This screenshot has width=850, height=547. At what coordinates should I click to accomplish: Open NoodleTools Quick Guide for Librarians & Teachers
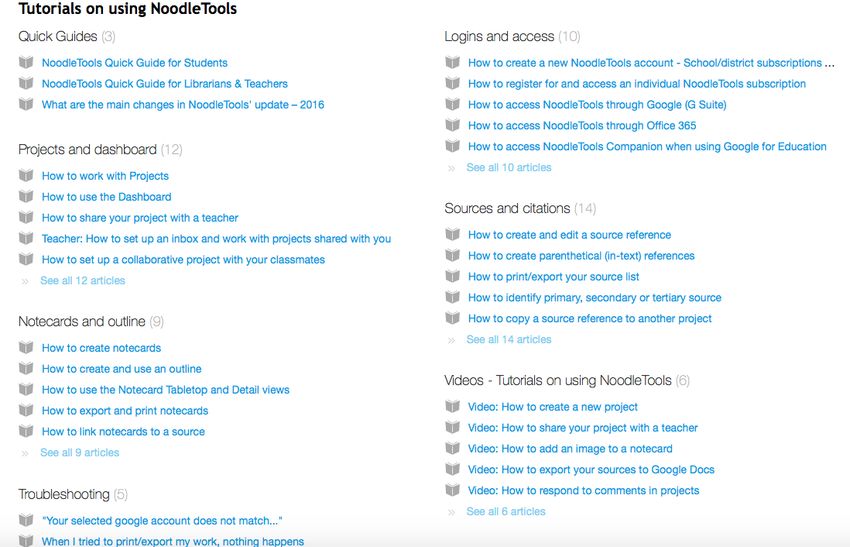[x=165, y=83]
